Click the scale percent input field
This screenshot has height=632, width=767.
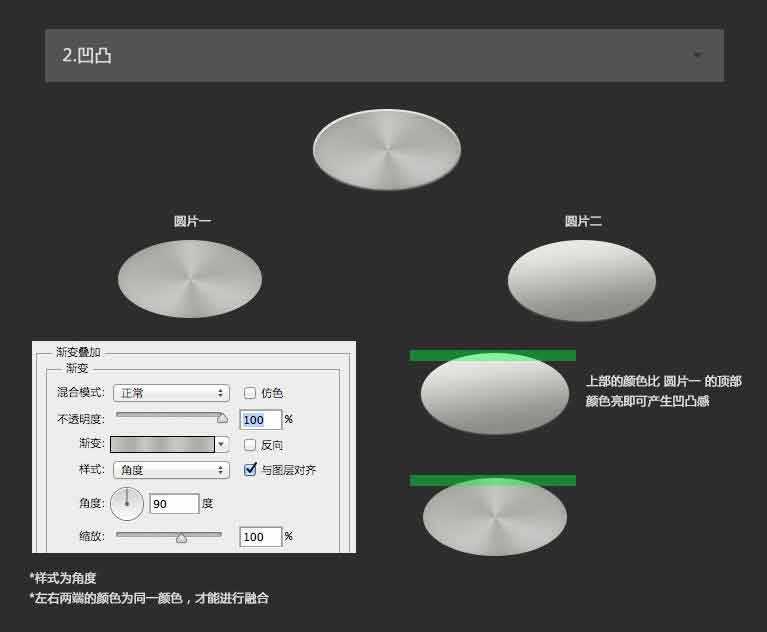pos(259,537)
